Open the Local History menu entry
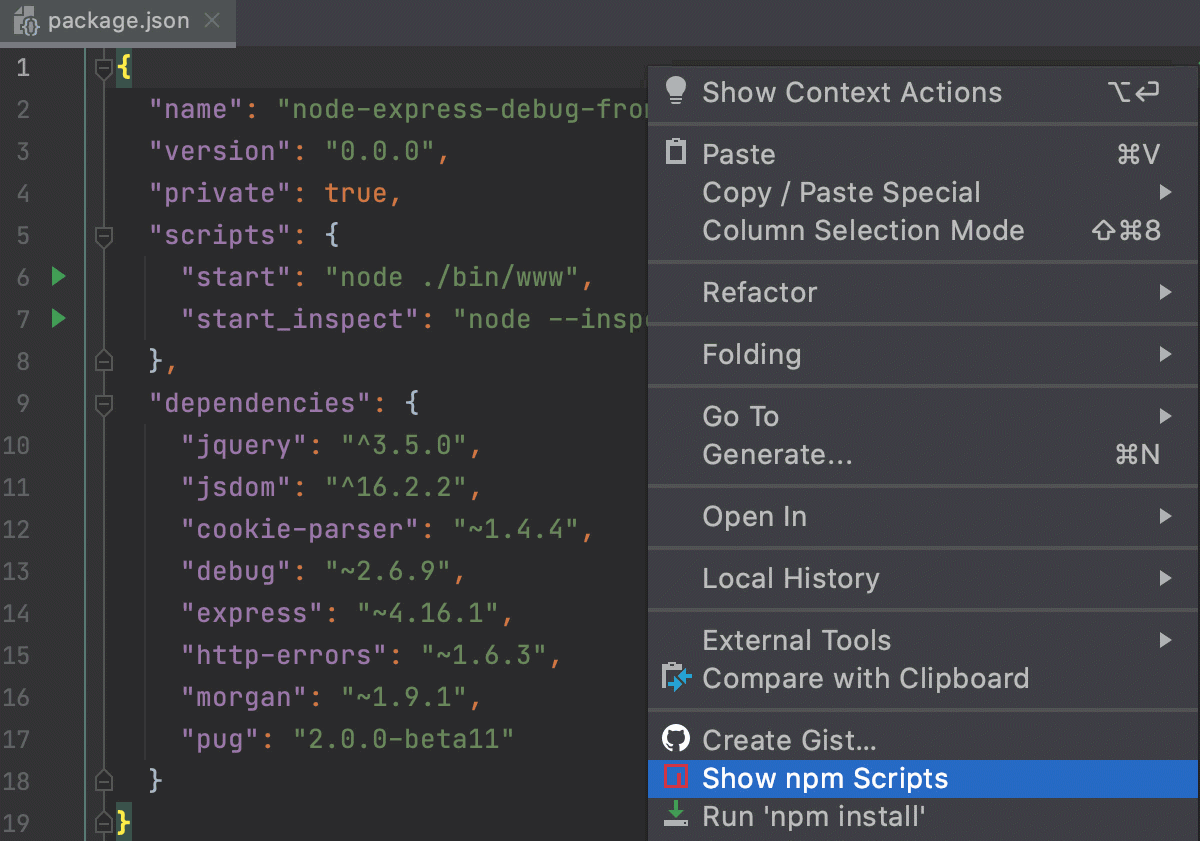1200x841 pixels. [791, 579]
